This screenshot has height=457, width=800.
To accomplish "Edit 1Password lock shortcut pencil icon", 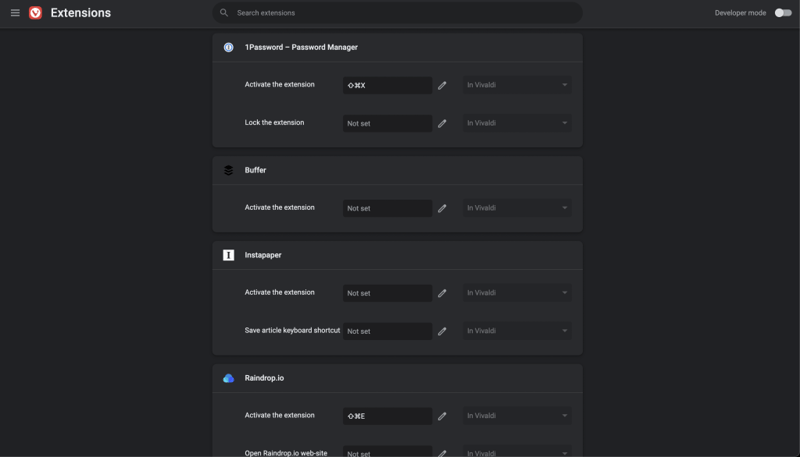I will pos(442,124).
